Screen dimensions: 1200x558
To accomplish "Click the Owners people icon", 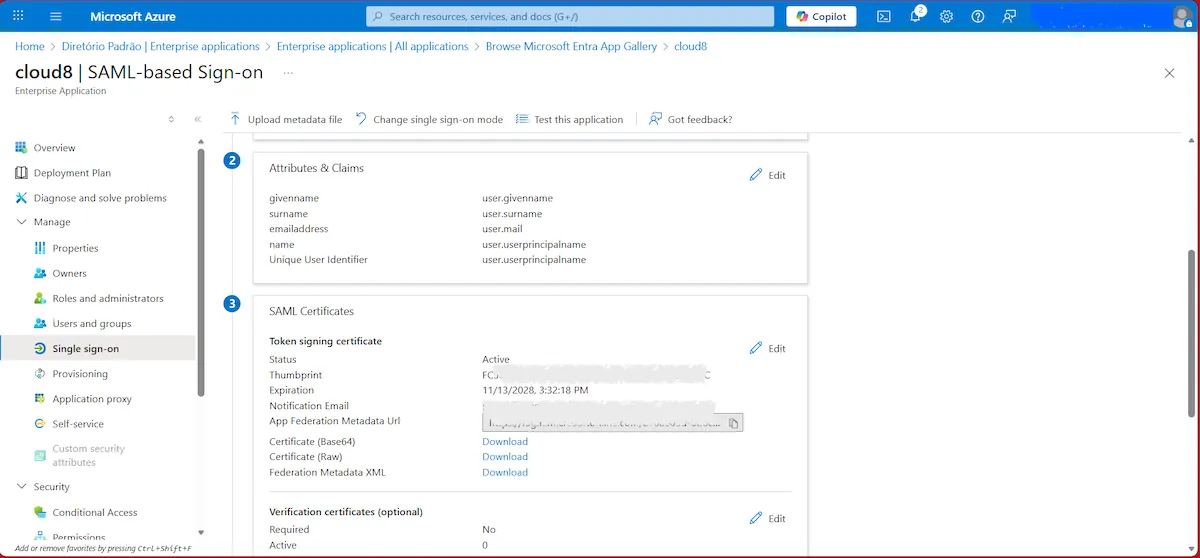I will coord(40,273).
